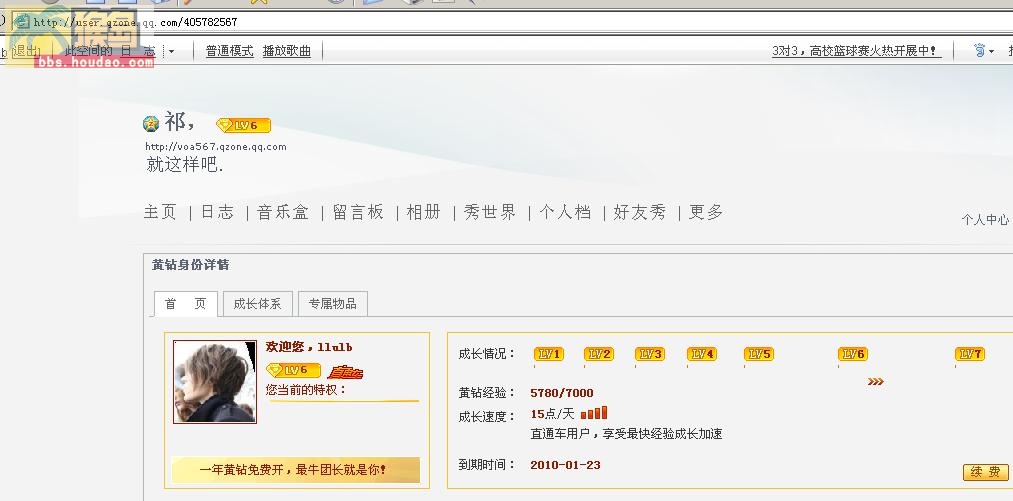This screenshot has width=1013, height=501.
Task: Switch to 普通模式 view
Action: (229, 51)
